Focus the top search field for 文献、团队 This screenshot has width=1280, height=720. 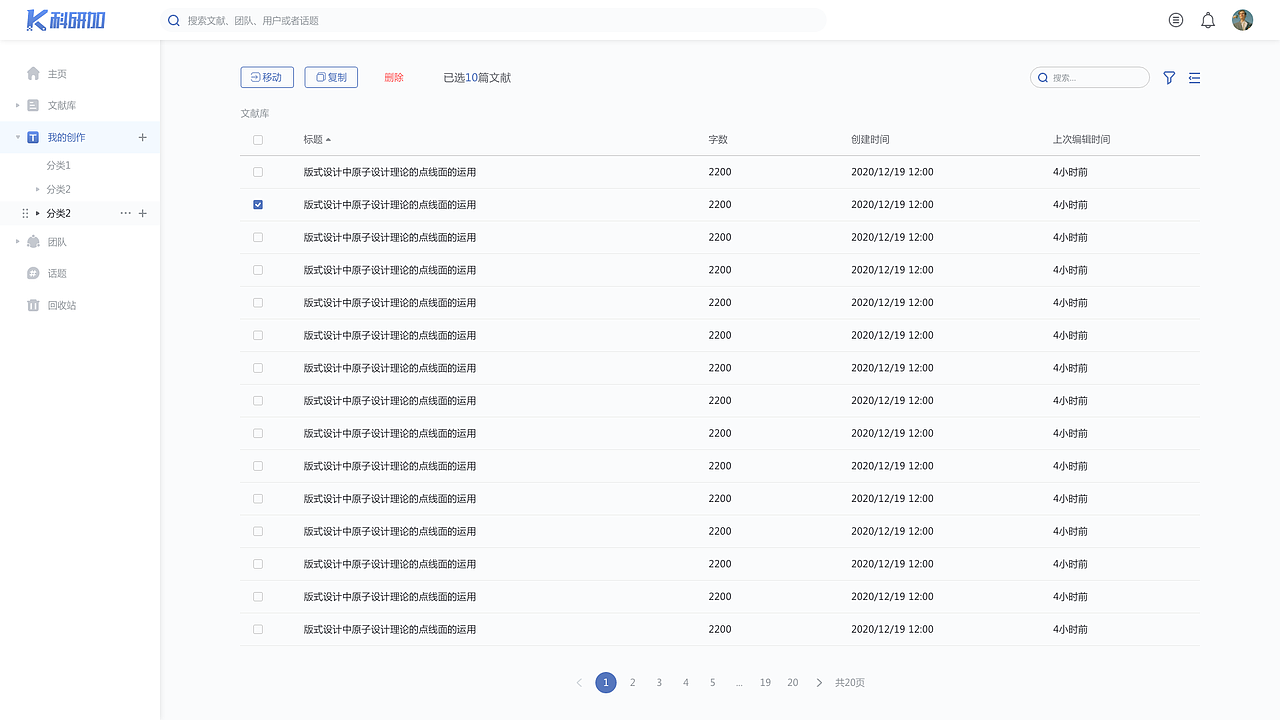pyautogui.click(x=493, y=20)
